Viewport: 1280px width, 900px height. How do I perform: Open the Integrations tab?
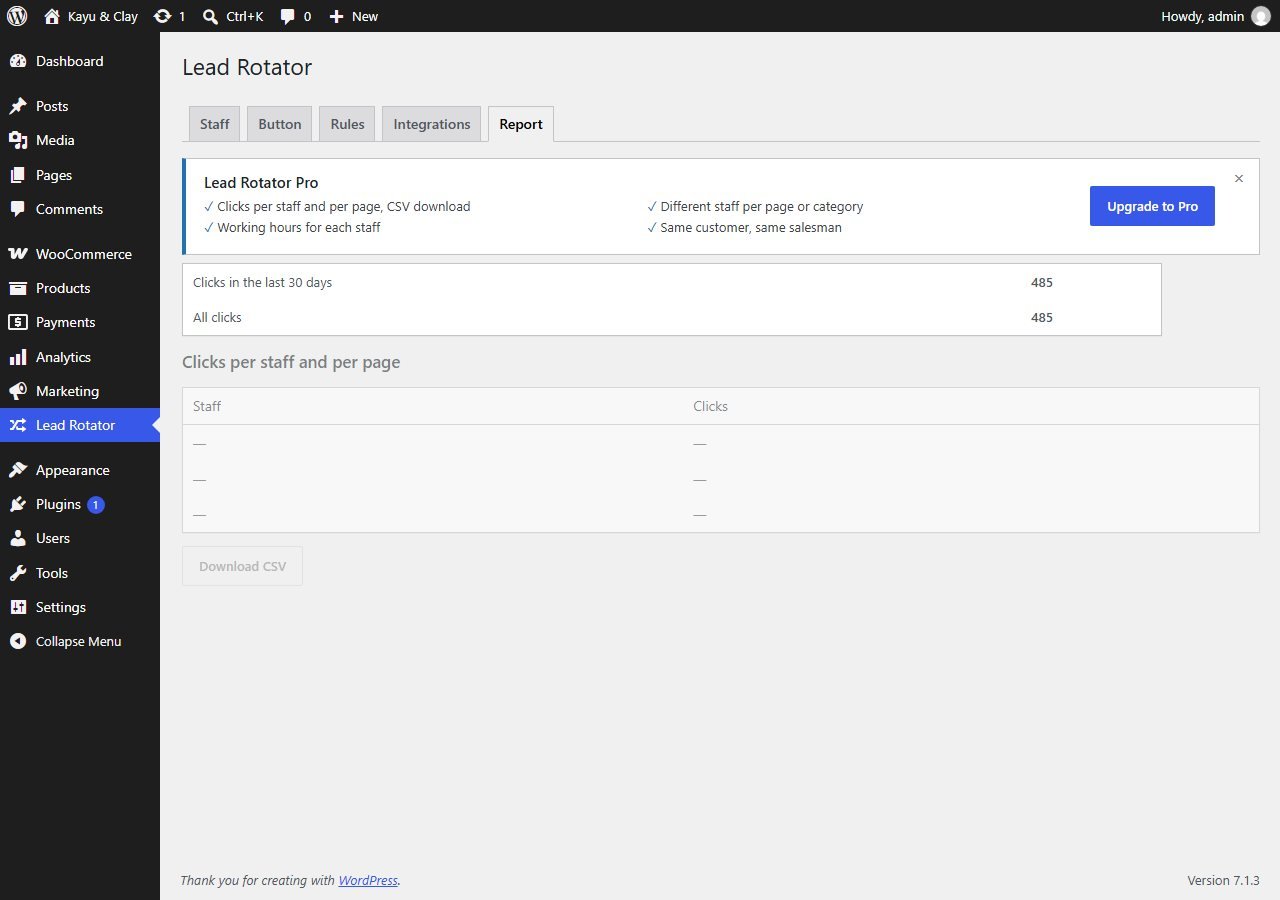432,124
